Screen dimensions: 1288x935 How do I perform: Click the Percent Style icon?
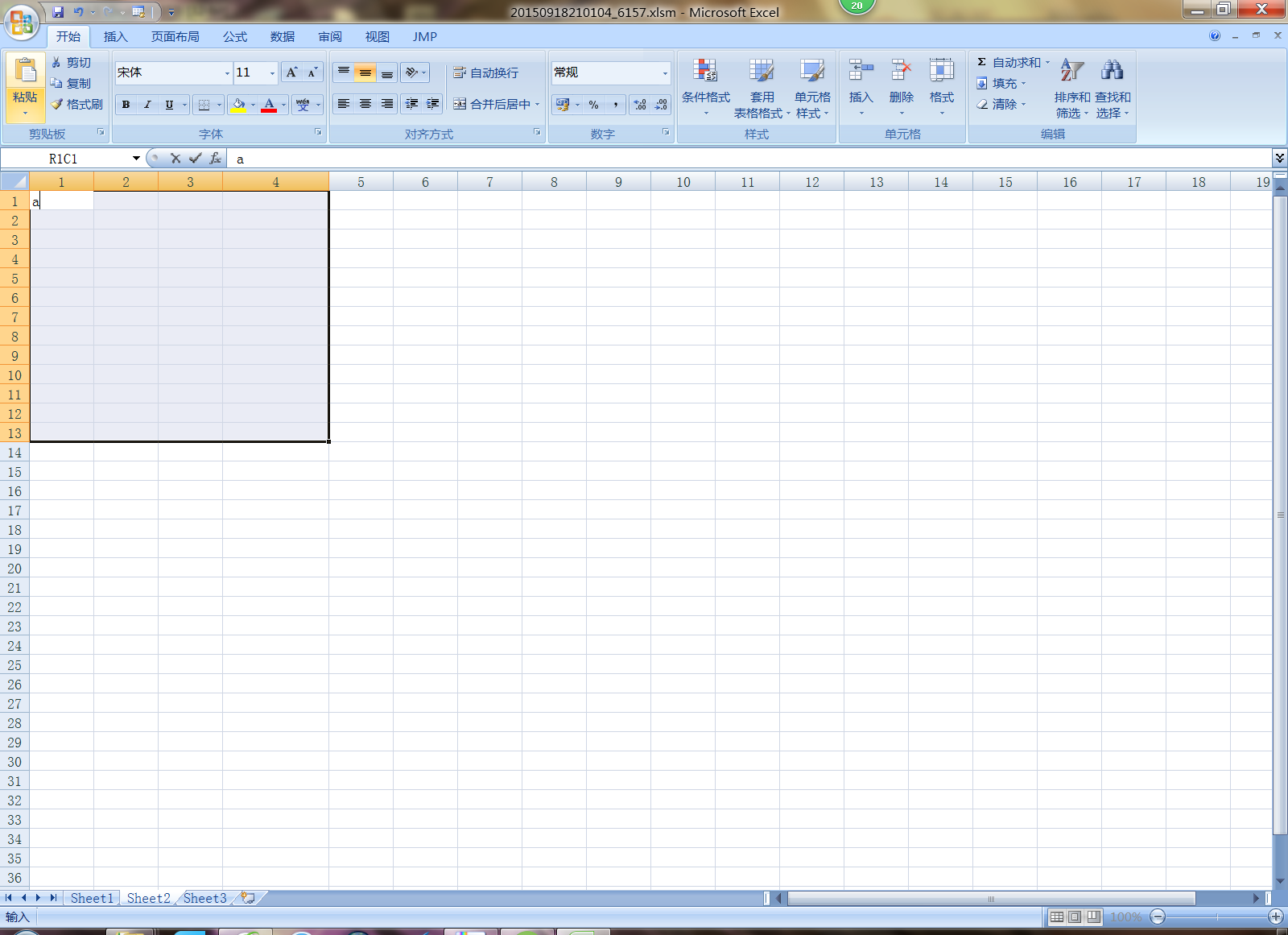click(x=593, y=105)
